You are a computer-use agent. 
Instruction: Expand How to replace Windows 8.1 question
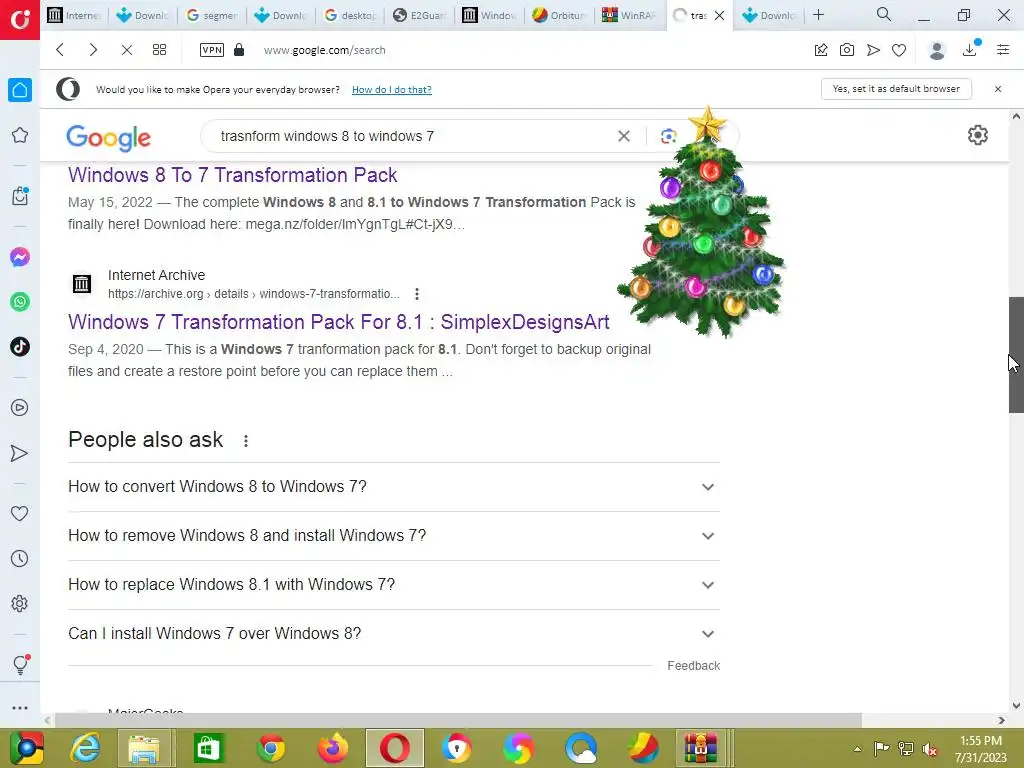point(394,584)
